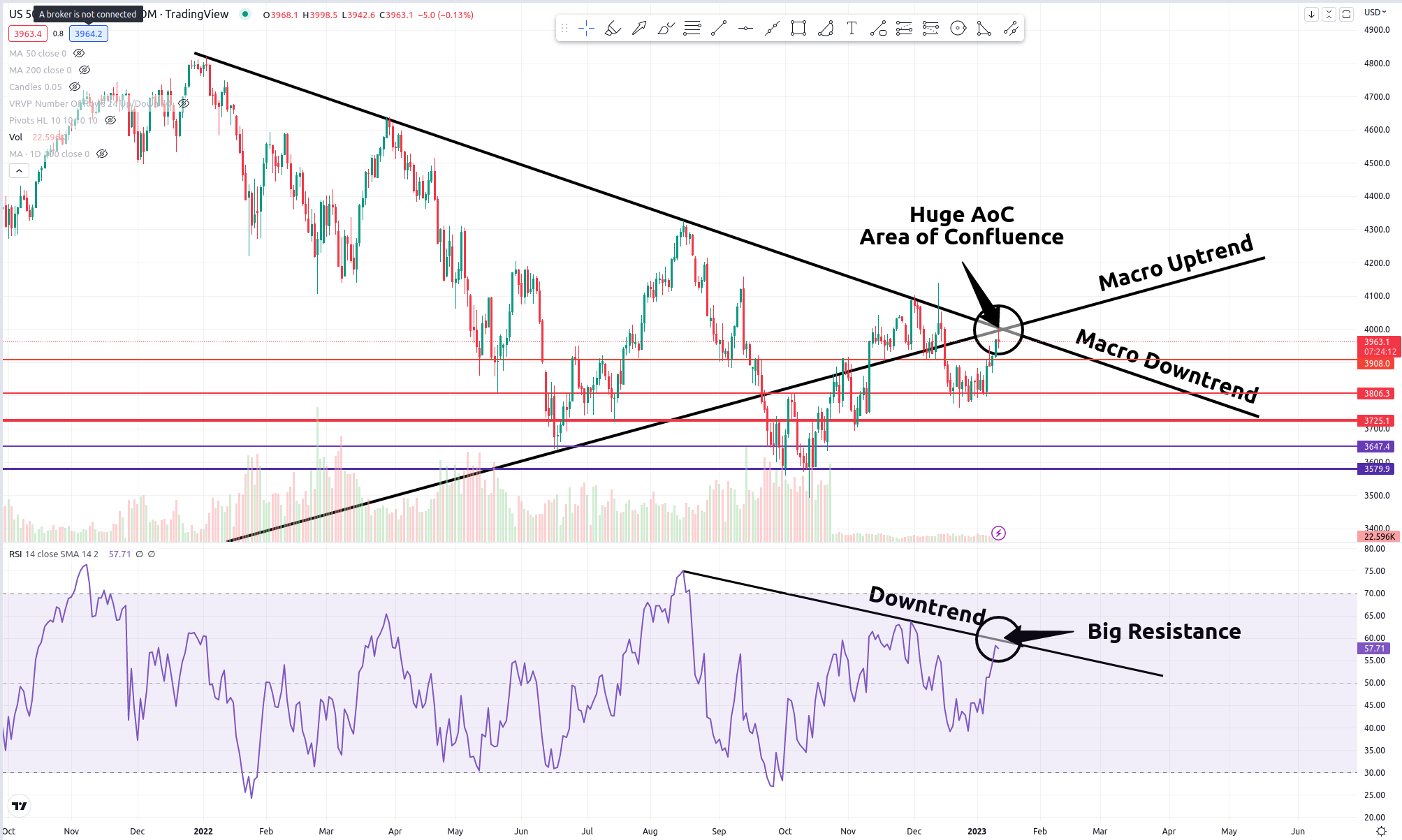
Task: Select the rectangle shape tool
Action: pos(798,29)
